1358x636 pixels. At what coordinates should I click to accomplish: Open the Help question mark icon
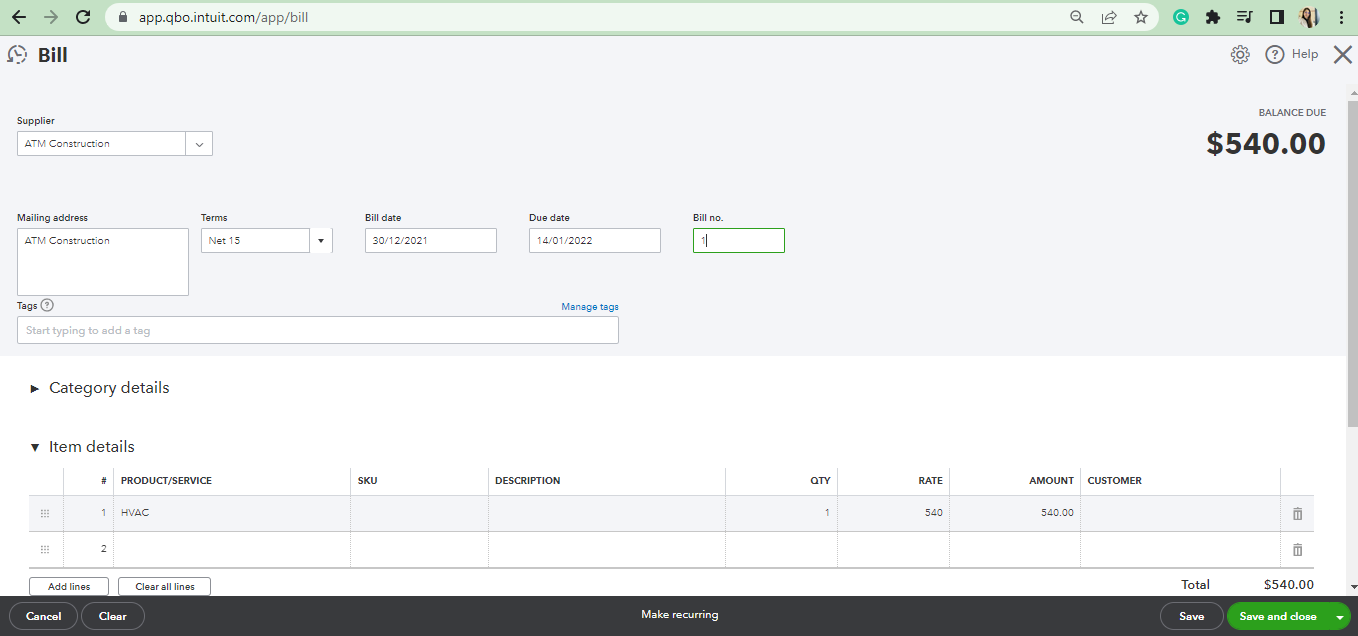pos(1275,55)
